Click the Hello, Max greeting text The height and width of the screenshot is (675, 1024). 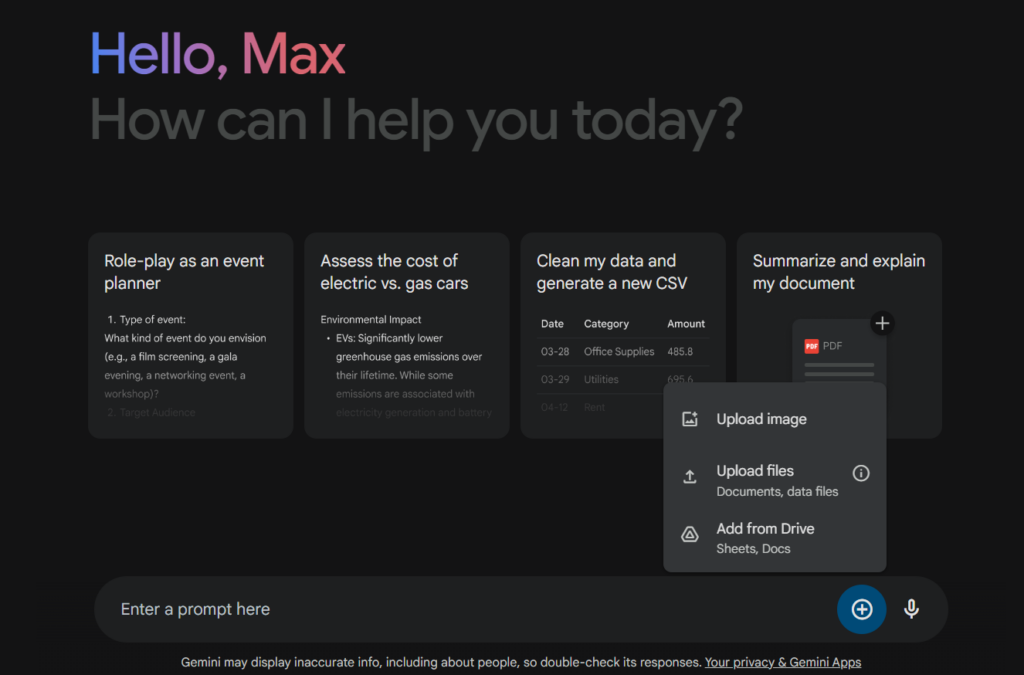coord(218,54)
